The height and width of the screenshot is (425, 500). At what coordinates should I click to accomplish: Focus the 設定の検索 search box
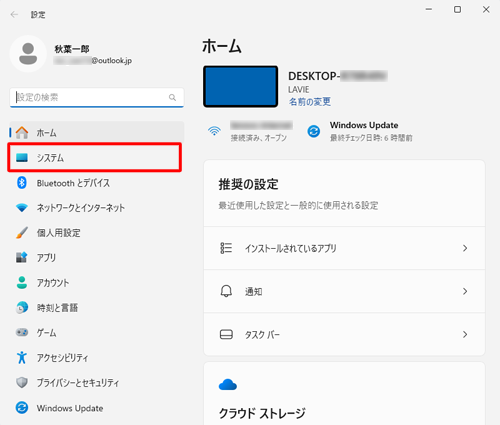(97, 97)
